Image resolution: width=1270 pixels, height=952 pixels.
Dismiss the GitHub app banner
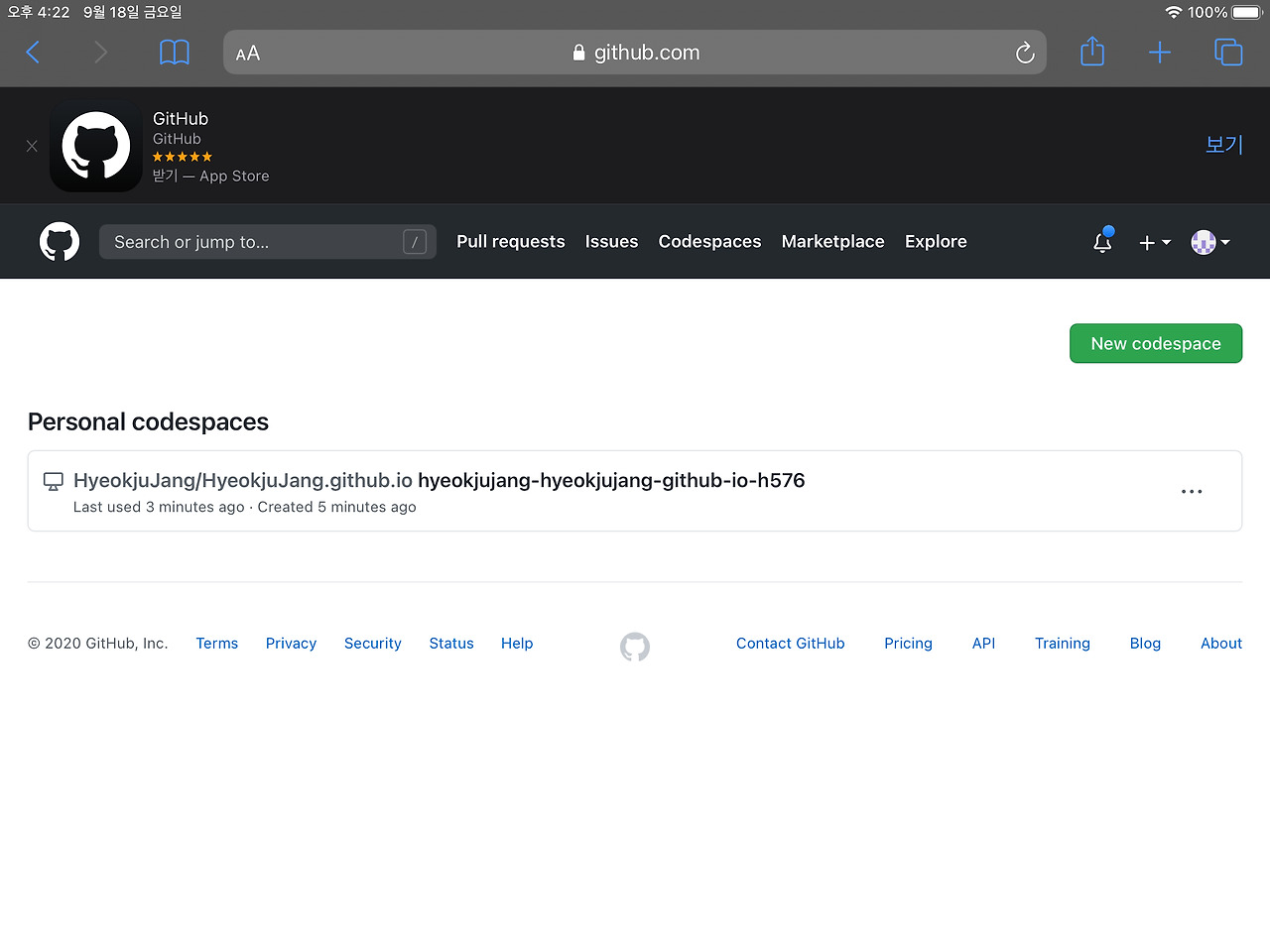(x=31, y=145)
